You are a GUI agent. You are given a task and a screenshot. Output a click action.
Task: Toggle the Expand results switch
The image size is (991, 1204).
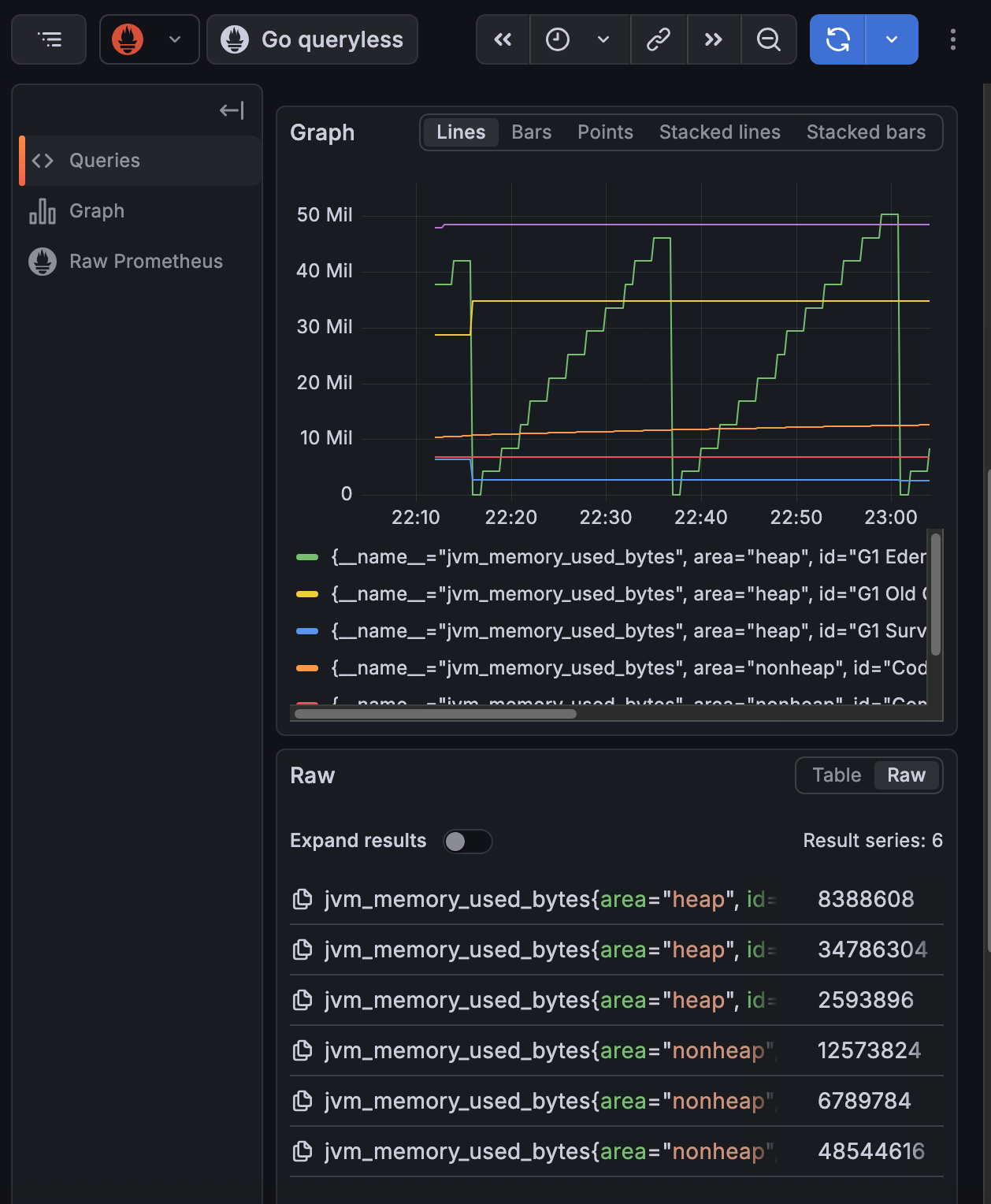(x=467, y=841)
